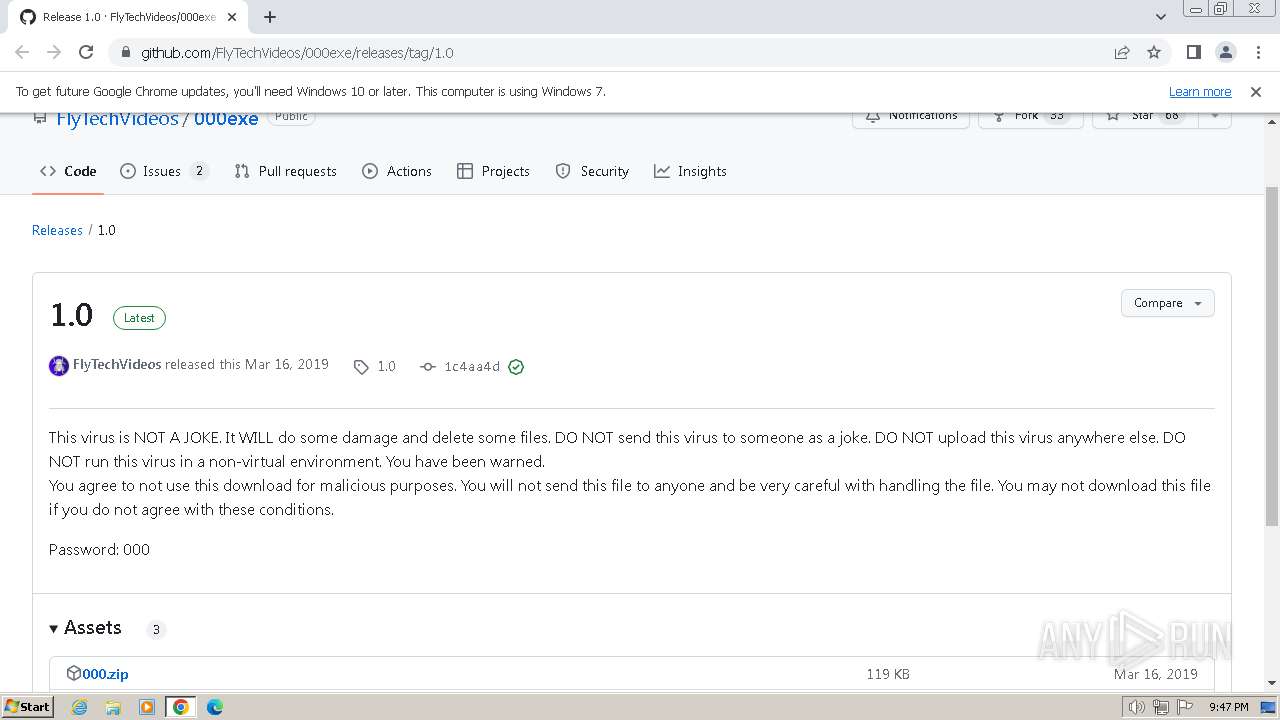Open Microsoft Edge from taskbar

tap(215, 707)
